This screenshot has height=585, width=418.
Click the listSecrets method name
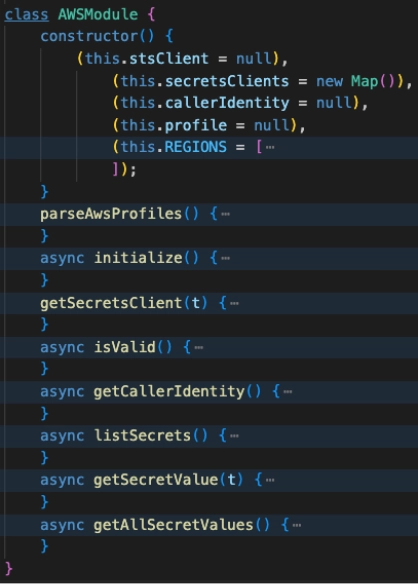(x=143, y=435)
